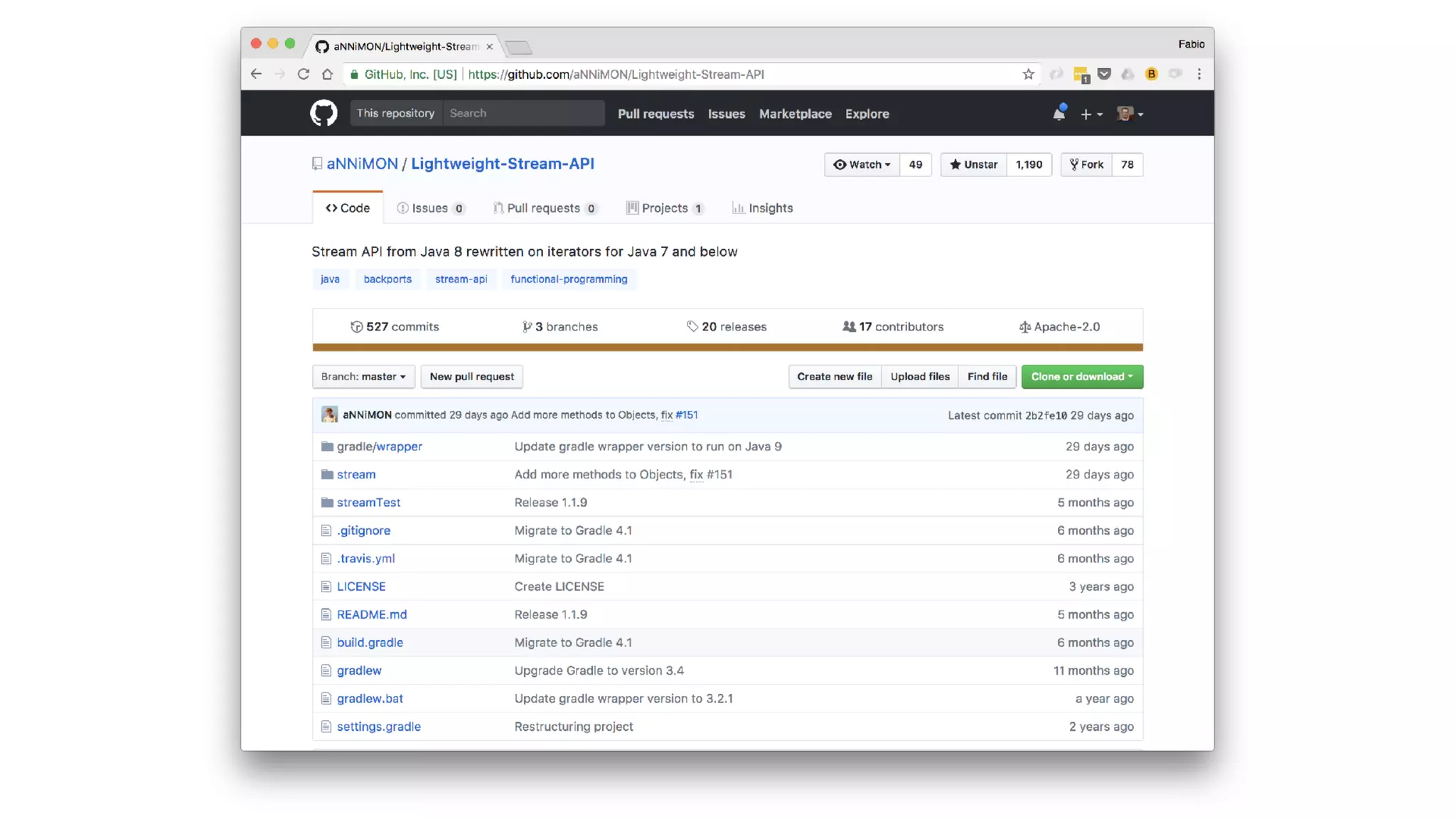This screenshot has width=1456, height=819.
Task: Open Chrome three-dot menu
Action: click(x=1199, y=74)
